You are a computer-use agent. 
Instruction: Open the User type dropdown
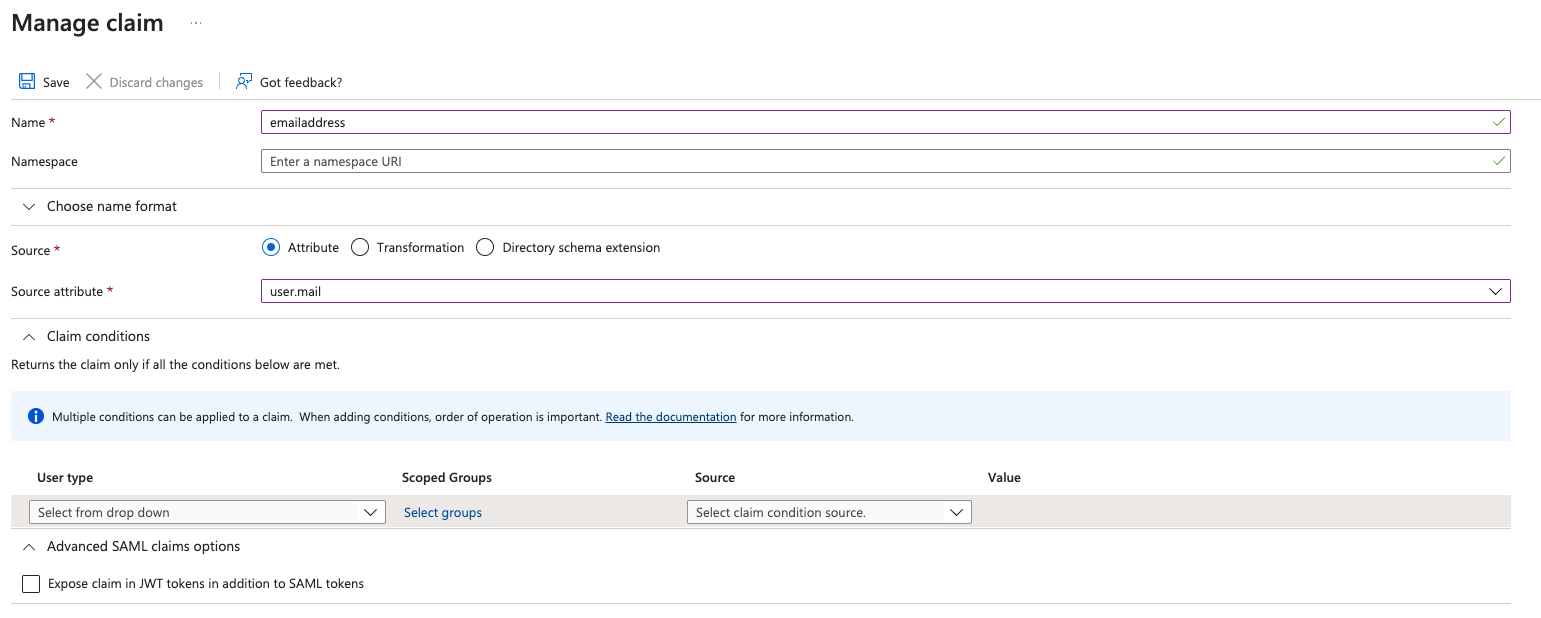208,512
